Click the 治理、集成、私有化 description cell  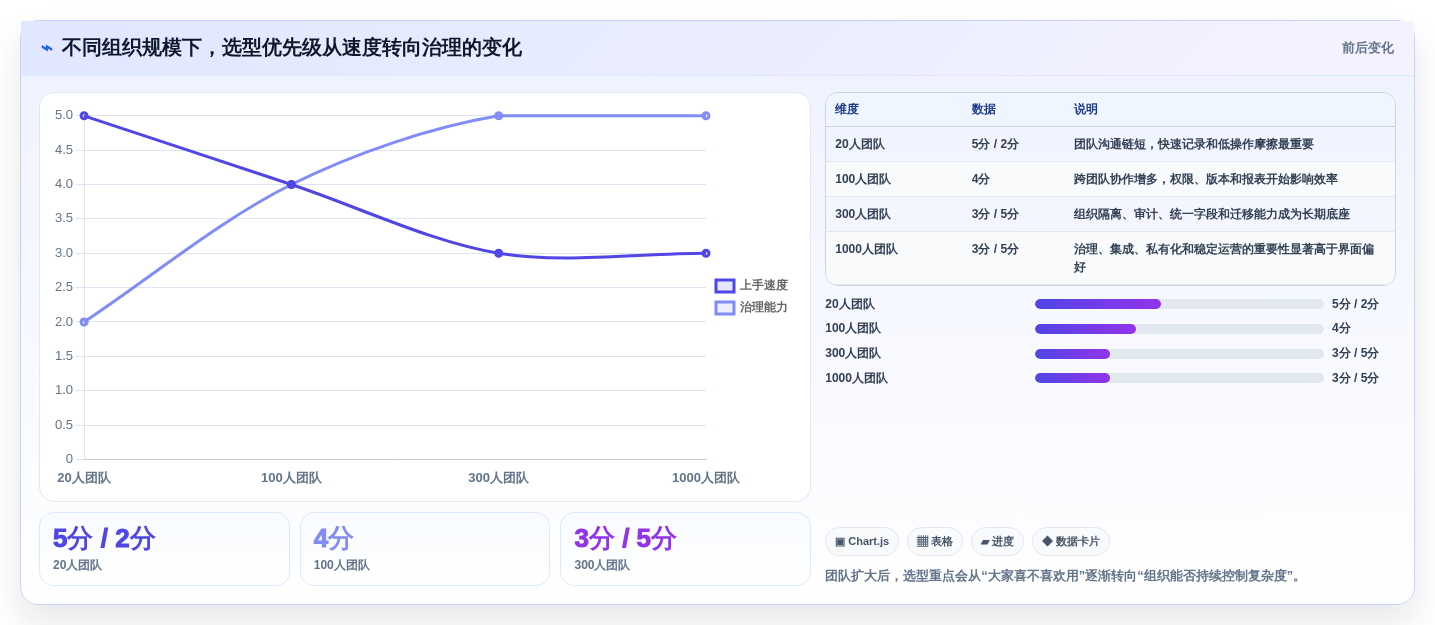[x=1224, y=259]
